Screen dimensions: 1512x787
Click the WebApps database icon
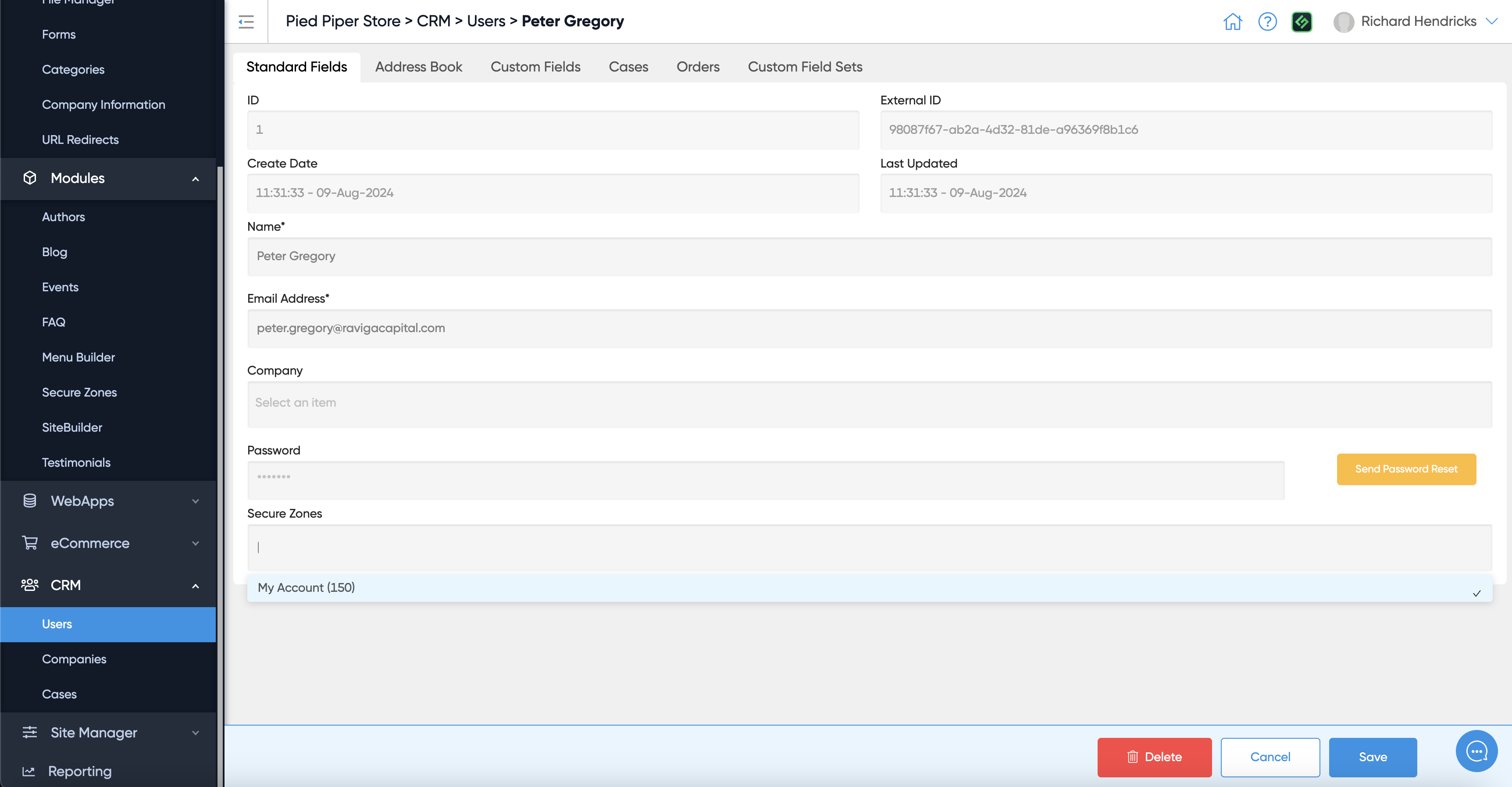pyautogui.click(x=29, y=501)
